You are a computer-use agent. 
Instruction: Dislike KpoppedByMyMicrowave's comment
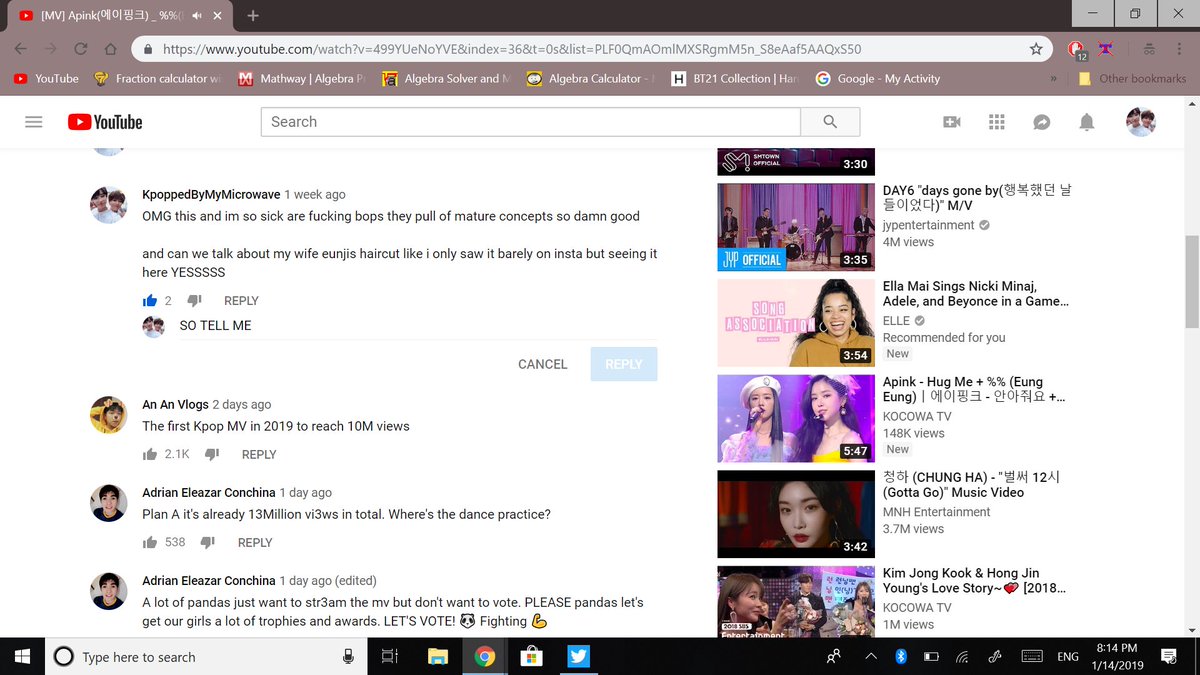pos(195,300)
